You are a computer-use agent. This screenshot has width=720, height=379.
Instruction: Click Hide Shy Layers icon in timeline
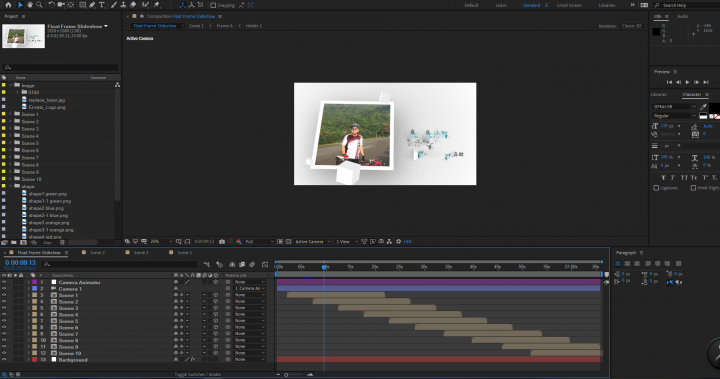pyautogui.click(x=232, y=264)
